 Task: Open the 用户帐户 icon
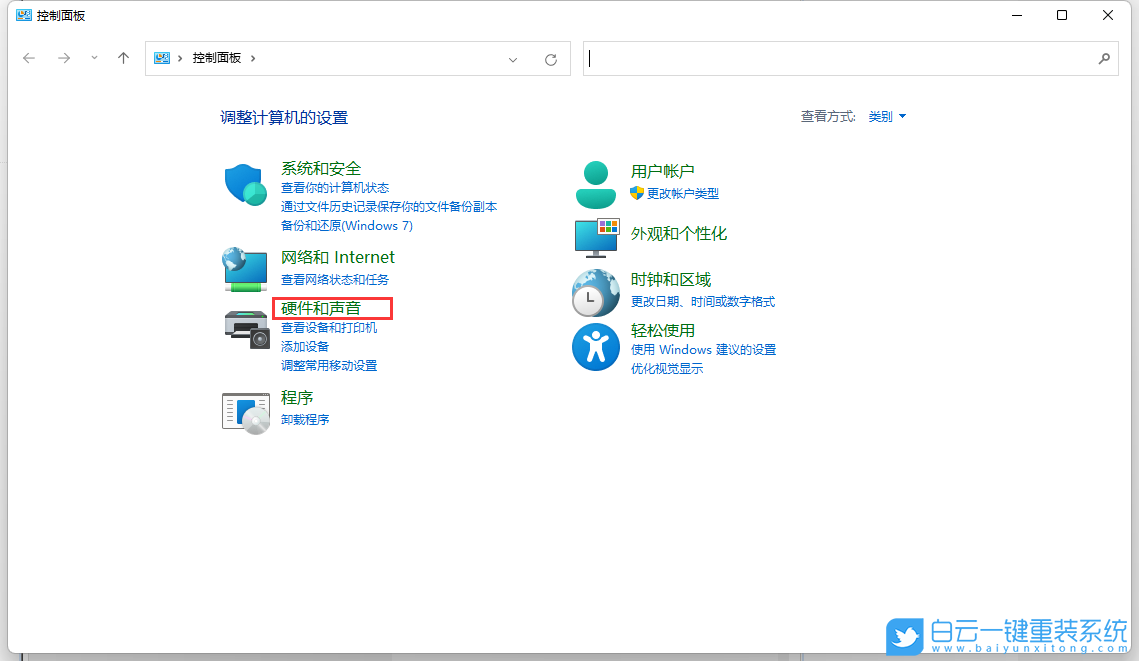pyautogui.click(x=596, y=182)
